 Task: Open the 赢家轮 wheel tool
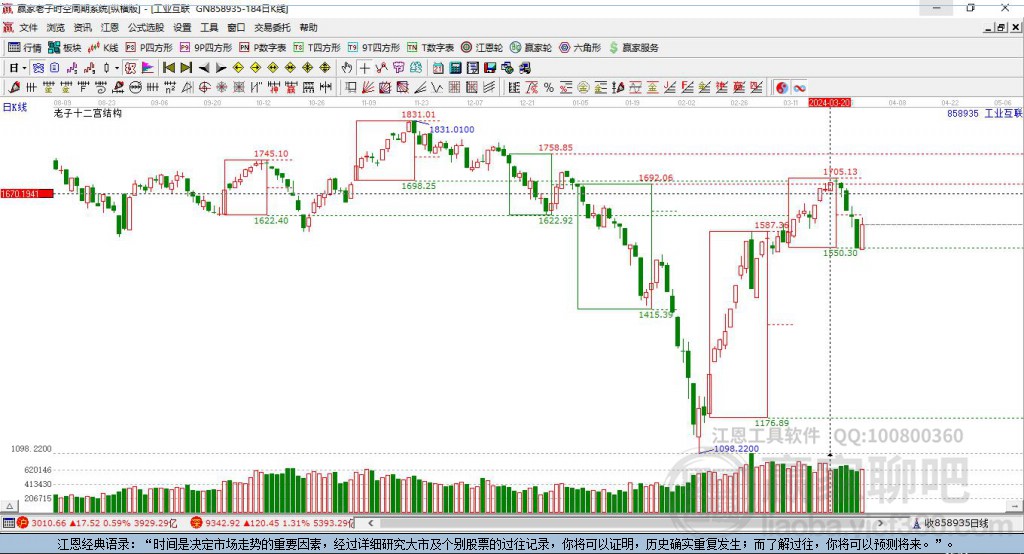pyautogui.click(x=531, y=48)
